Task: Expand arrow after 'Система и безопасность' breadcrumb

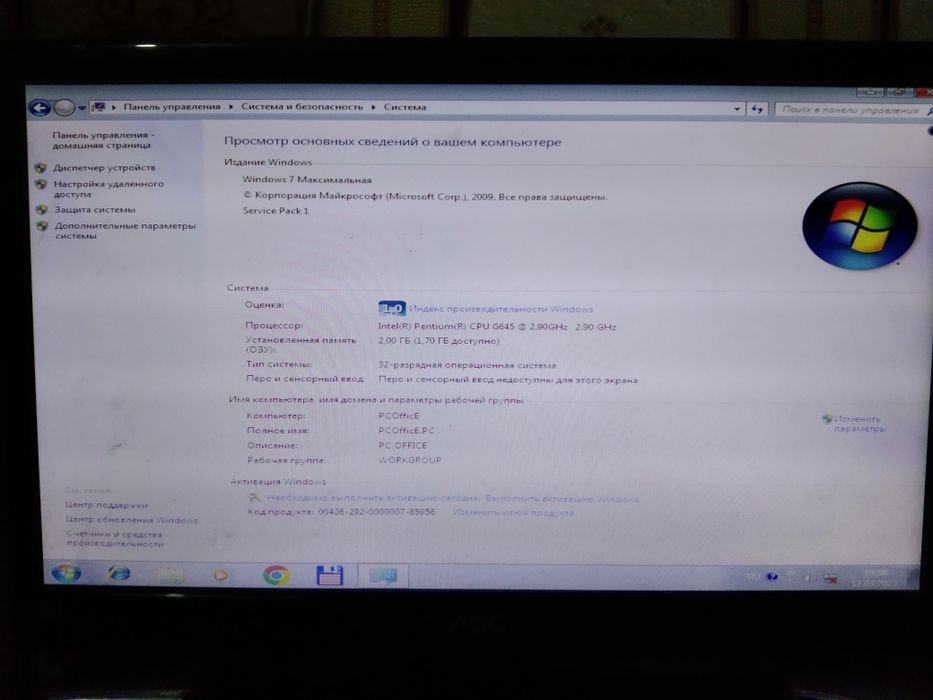Action: pos(374,107)
